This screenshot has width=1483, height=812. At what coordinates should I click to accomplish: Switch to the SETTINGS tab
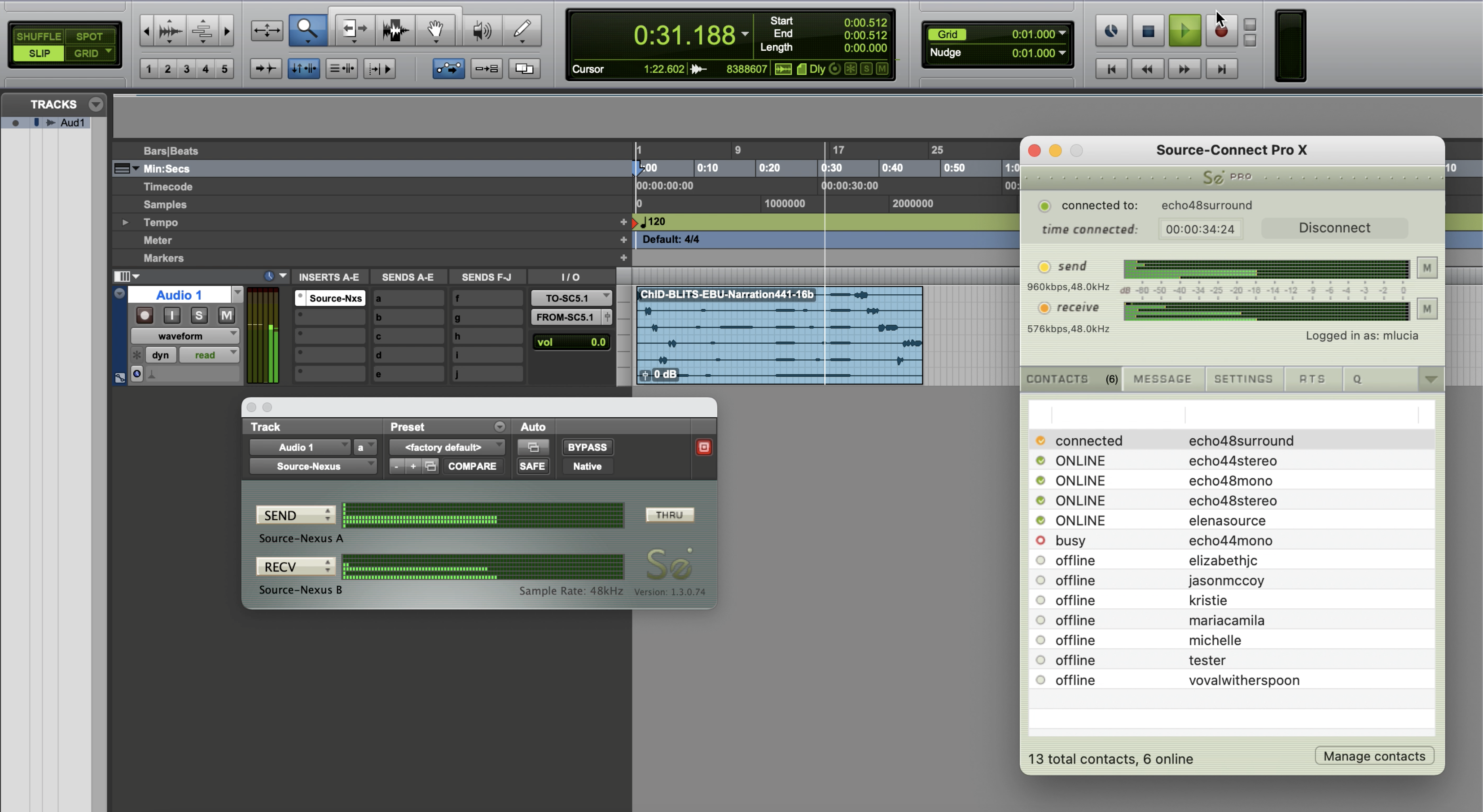tap(1243, 379)
